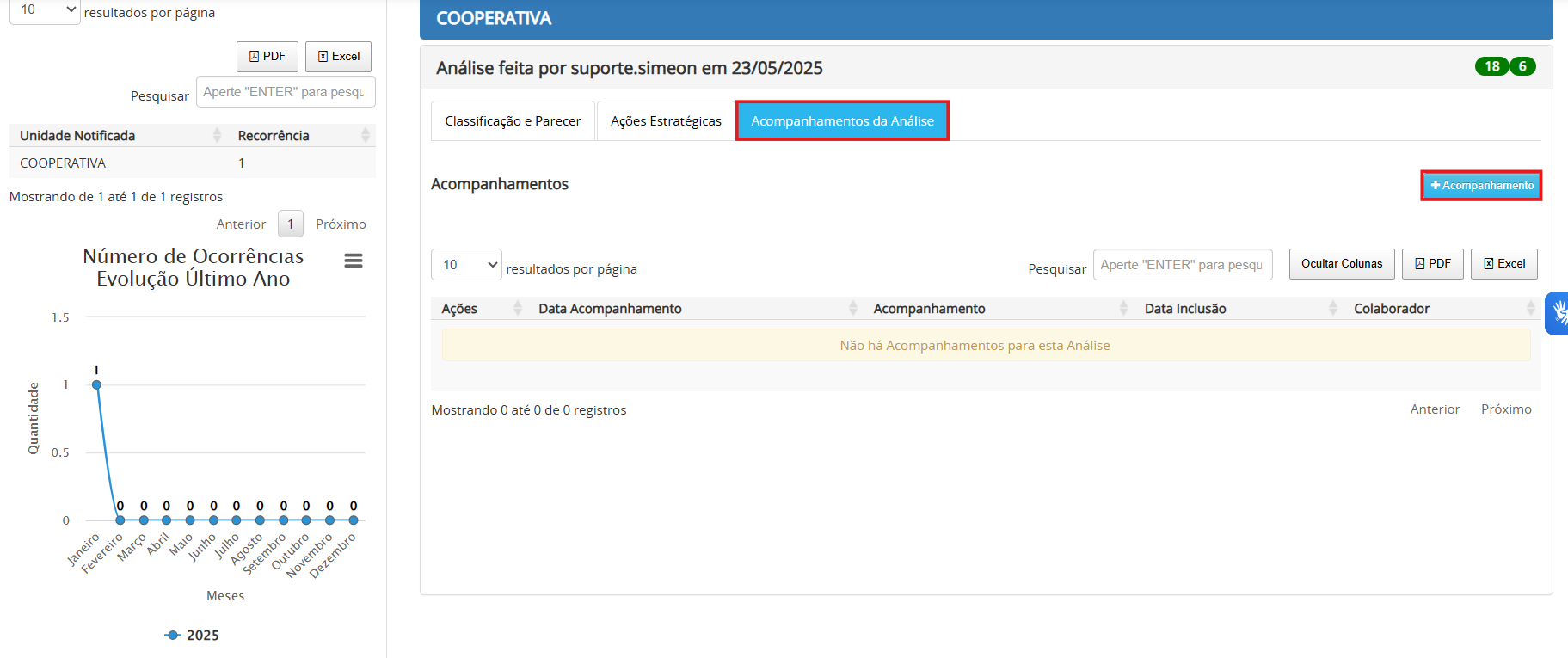Export Acompanhamentos table to Excel

(x=1503, y=264)
